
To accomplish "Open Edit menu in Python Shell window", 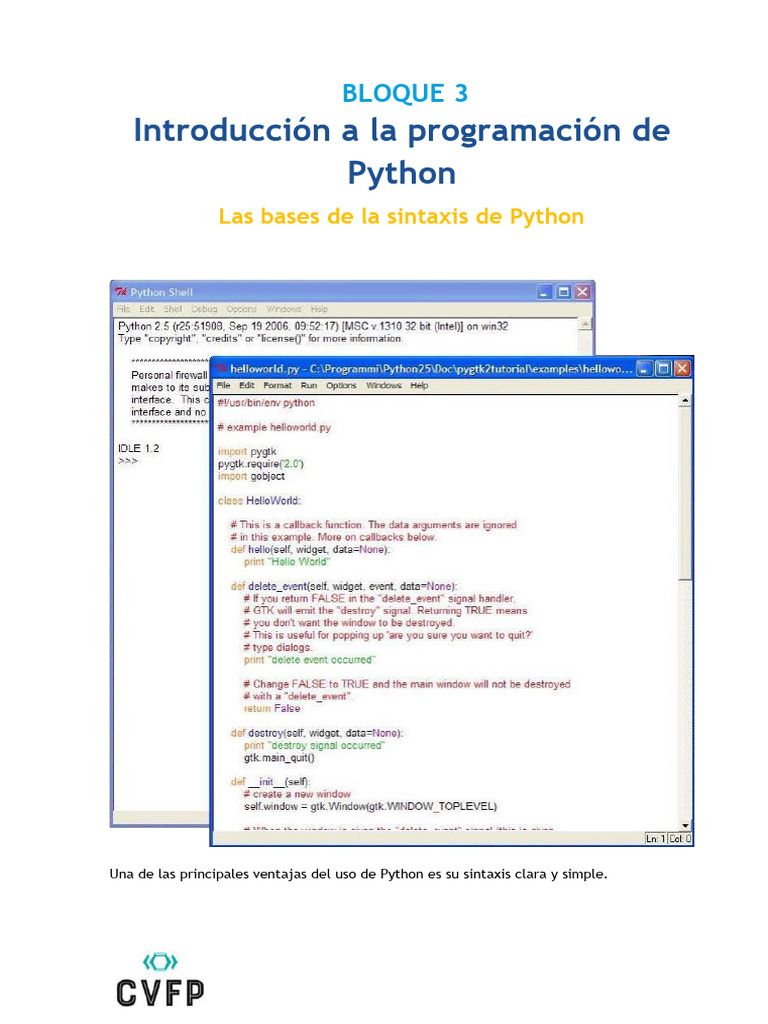I will click(146, 309).
